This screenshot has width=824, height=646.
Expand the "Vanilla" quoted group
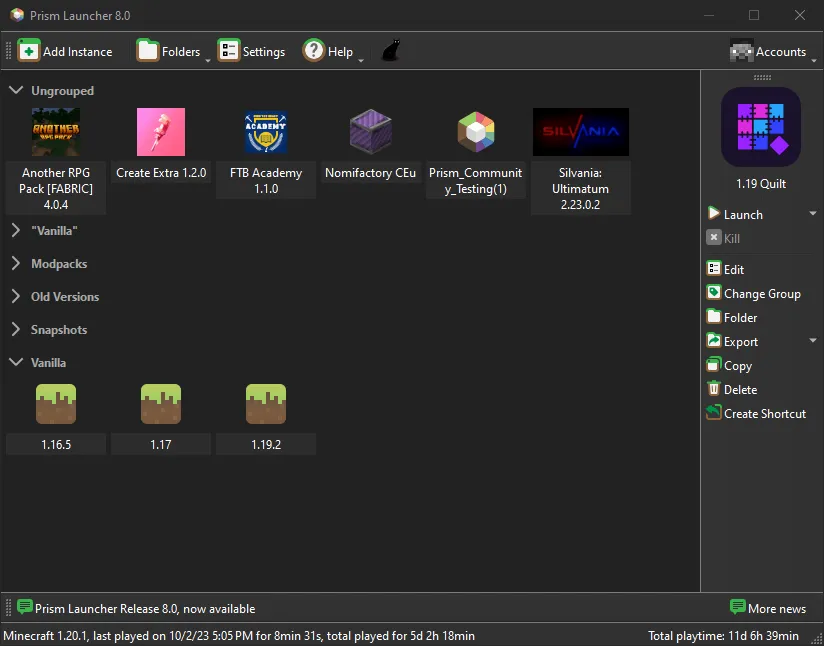tap(16, 230)
